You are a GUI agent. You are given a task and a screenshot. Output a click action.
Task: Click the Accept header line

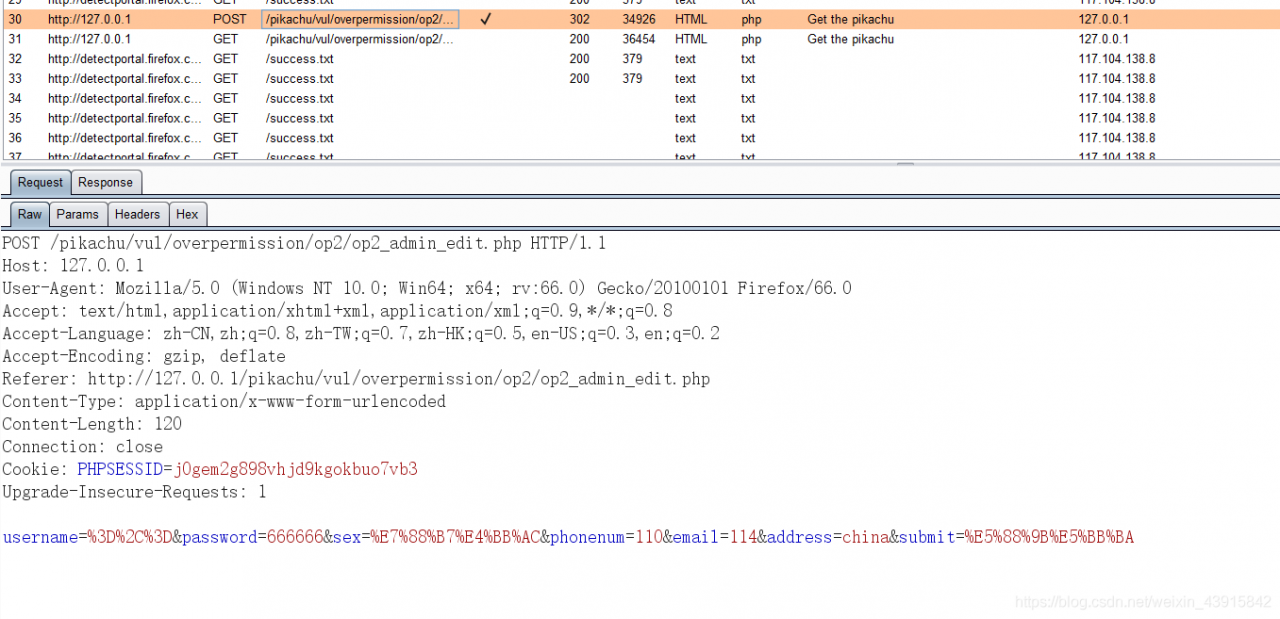pos(337,311)
